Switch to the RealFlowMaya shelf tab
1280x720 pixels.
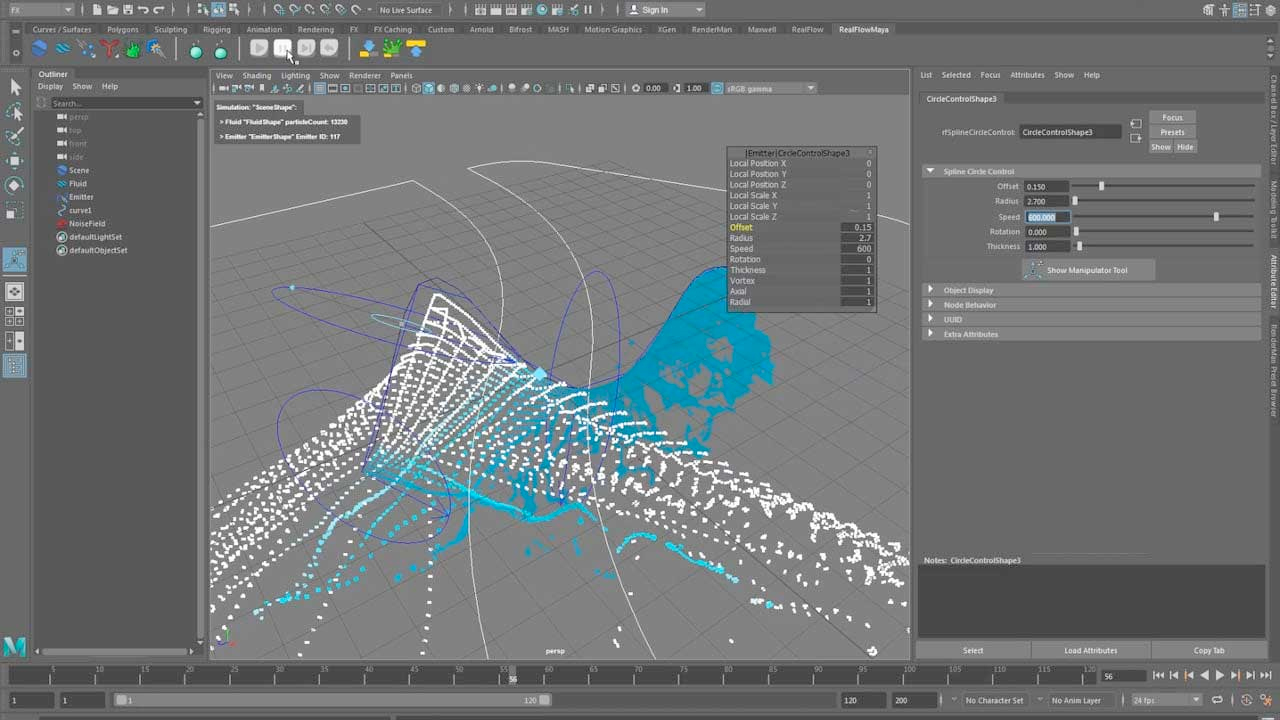[x=863, y=29]
